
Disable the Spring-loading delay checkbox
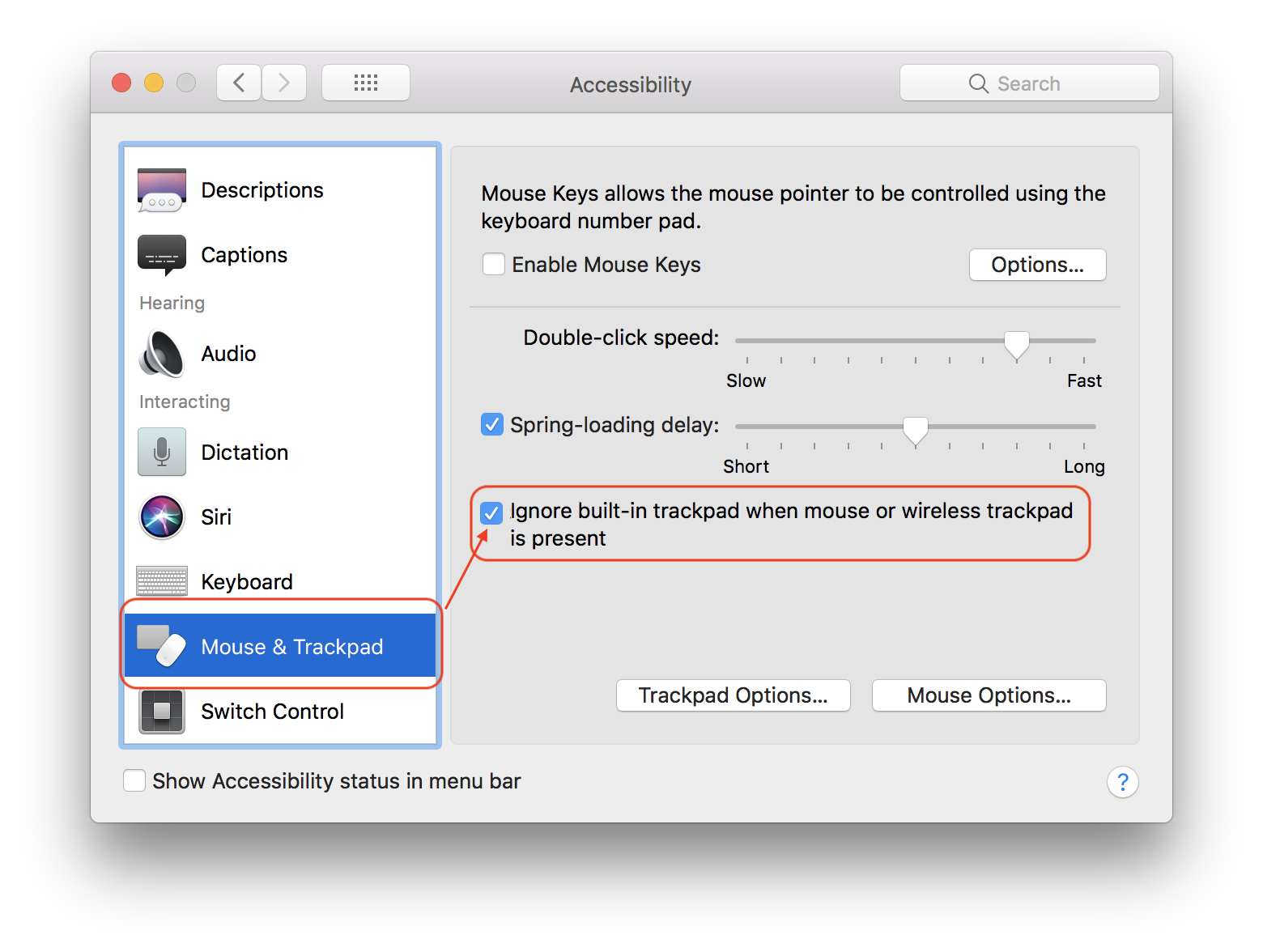(x=492, y=424)
